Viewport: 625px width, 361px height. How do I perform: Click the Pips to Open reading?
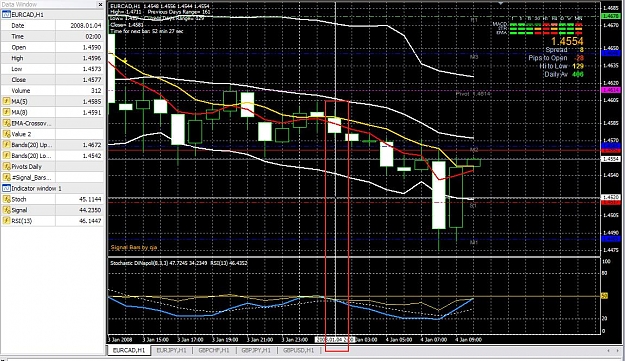[556, 58]
